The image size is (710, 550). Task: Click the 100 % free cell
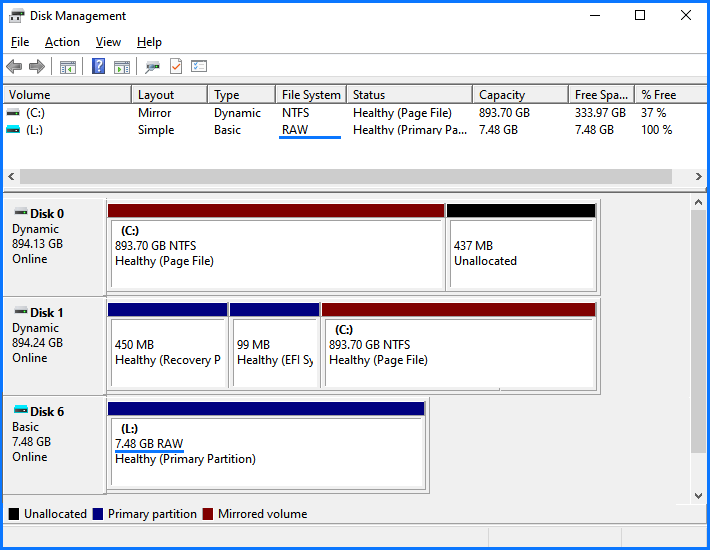click(x=656, y=130)
